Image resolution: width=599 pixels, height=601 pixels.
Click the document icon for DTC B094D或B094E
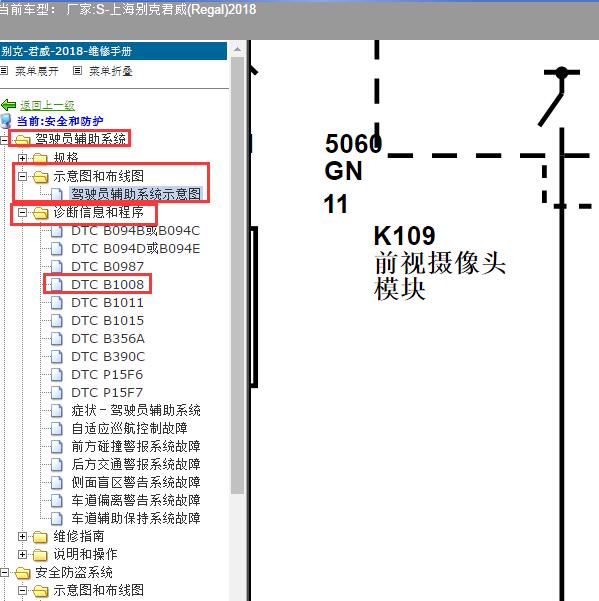click(x=57, y=249)
